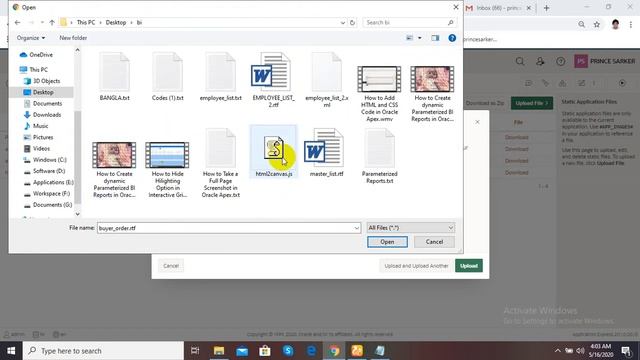The width and height of the screenshot is (640, 360).
Task: Refresh the folder listing
Action: click(352, 22)
